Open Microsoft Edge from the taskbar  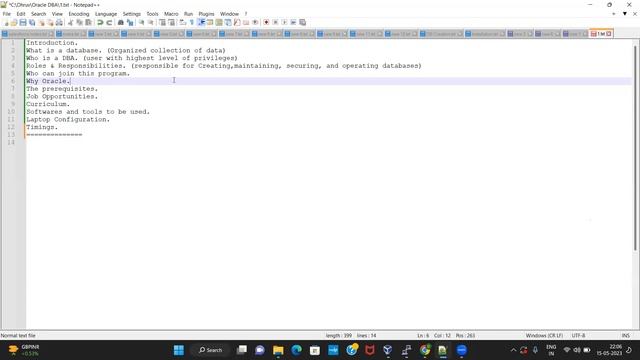point(296,350)
